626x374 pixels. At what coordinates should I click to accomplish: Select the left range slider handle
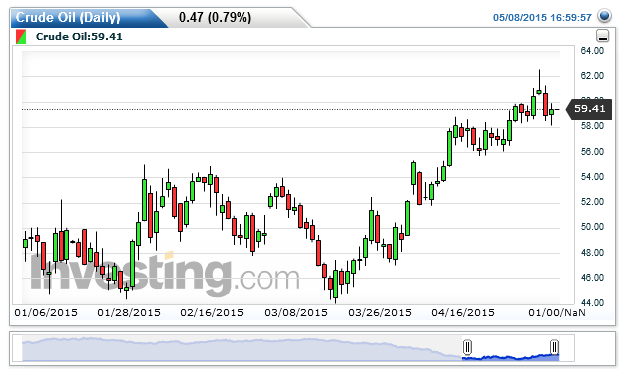point(467,347)
